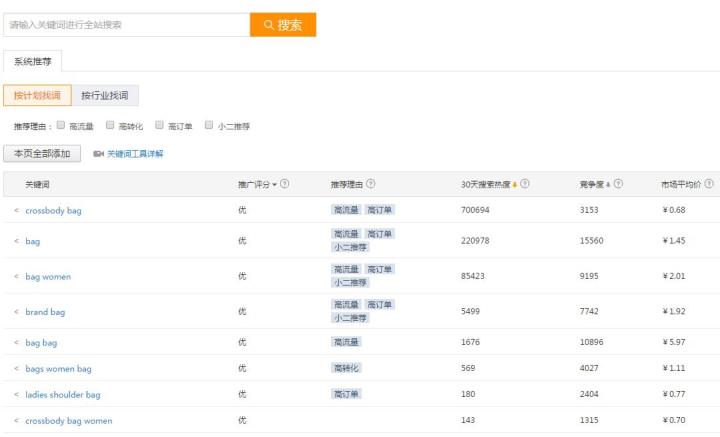Click the help icon beside 市场平均价
720x437 pixels.
[709, 184]
